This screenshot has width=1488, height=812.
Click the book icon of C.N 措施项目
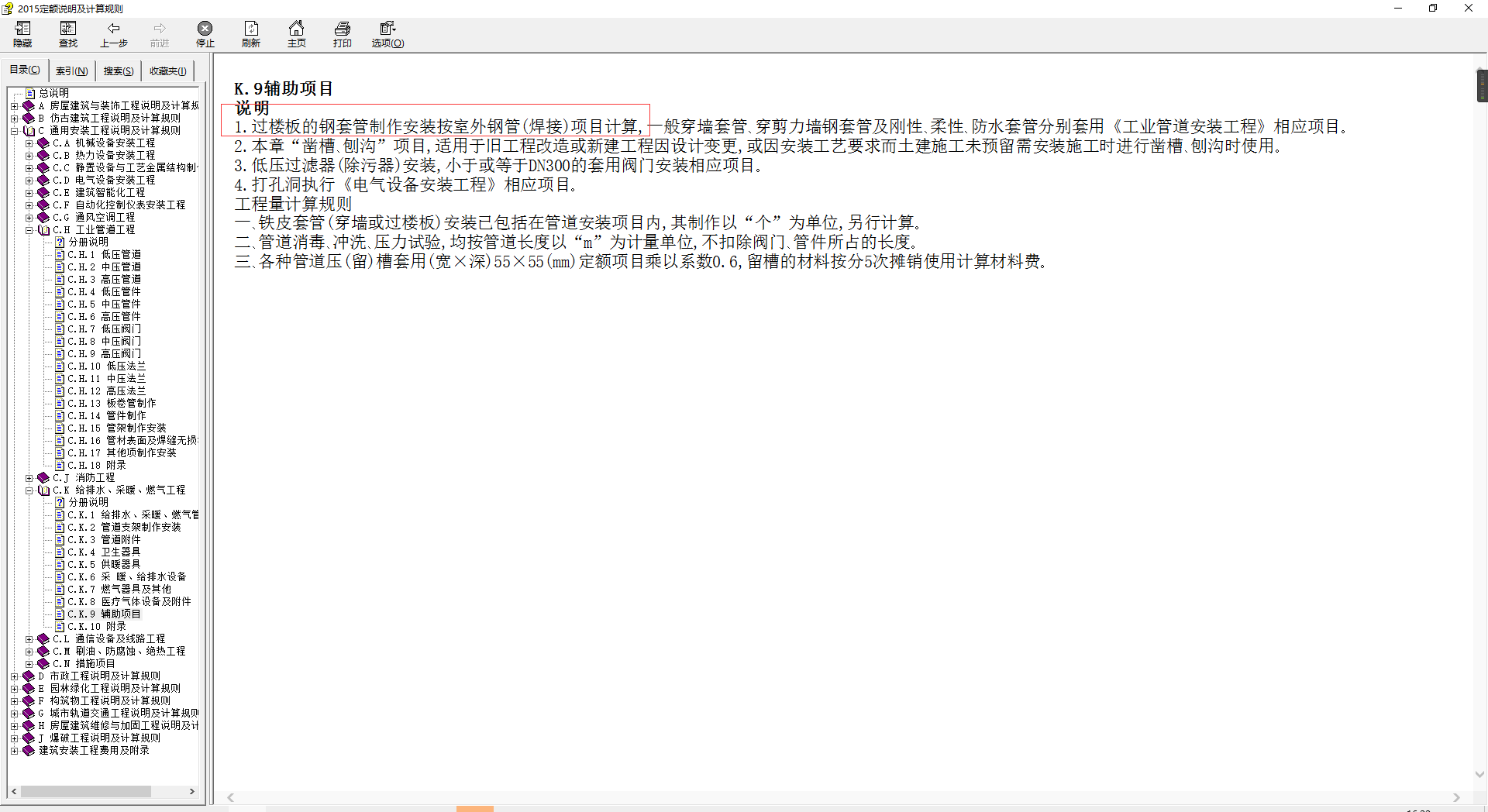pos(43,663)
